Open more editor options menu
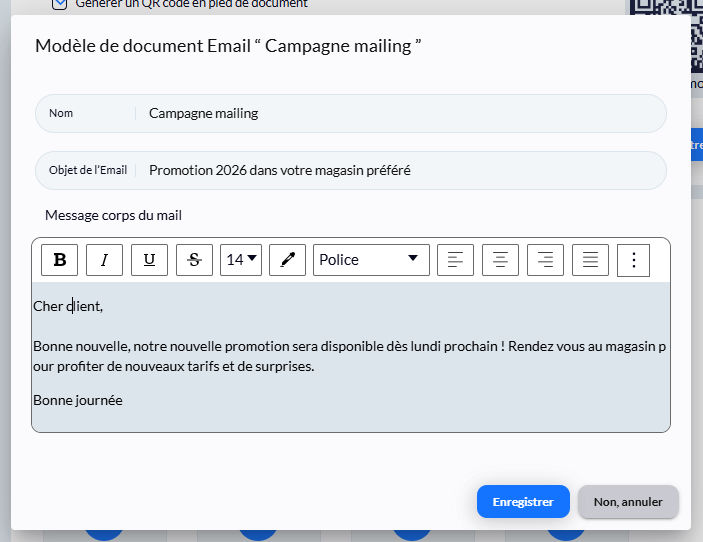This screenshot has height=542, width=703. pos(634,260)
